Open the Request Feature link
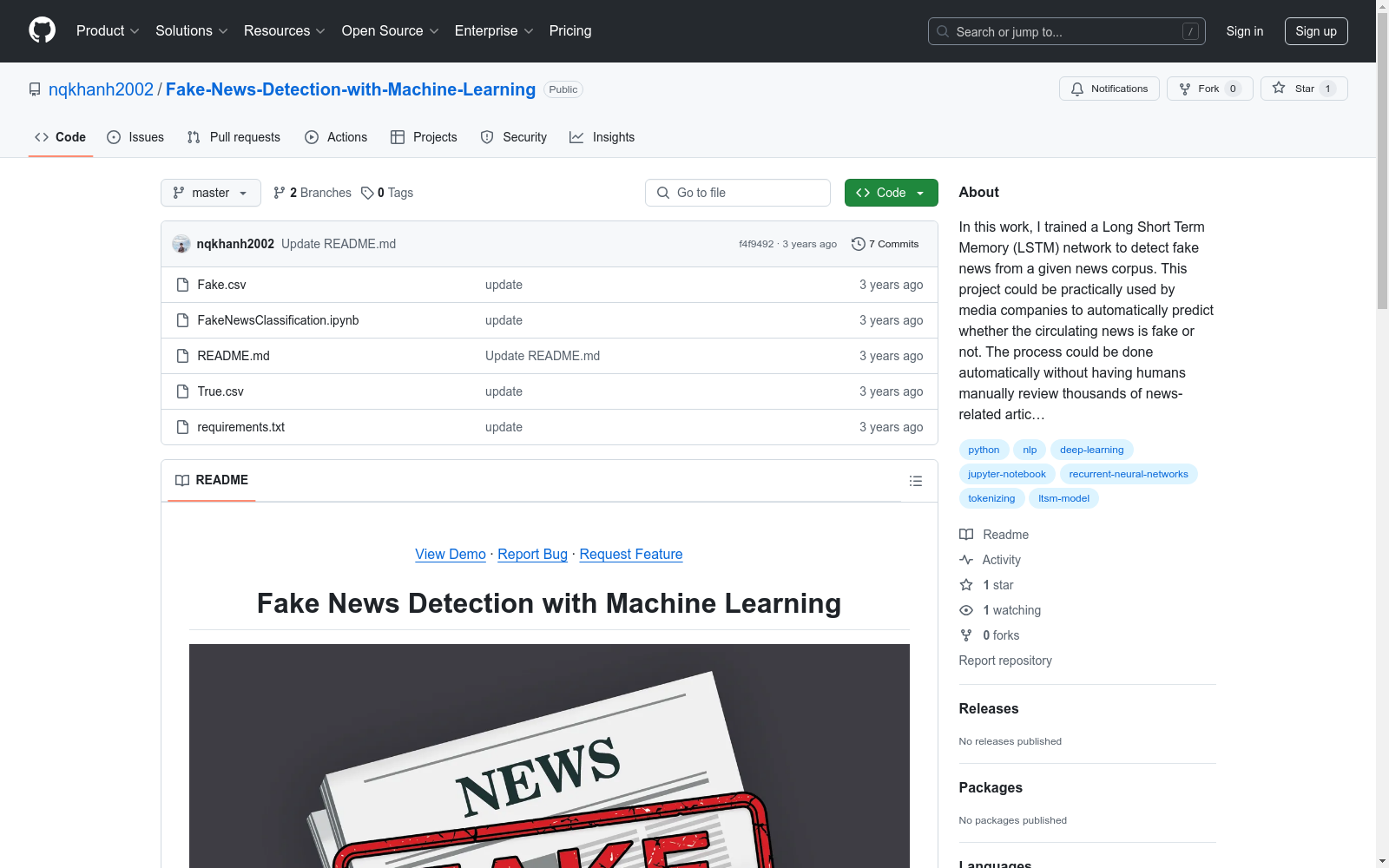 click(x=631, y=554)
